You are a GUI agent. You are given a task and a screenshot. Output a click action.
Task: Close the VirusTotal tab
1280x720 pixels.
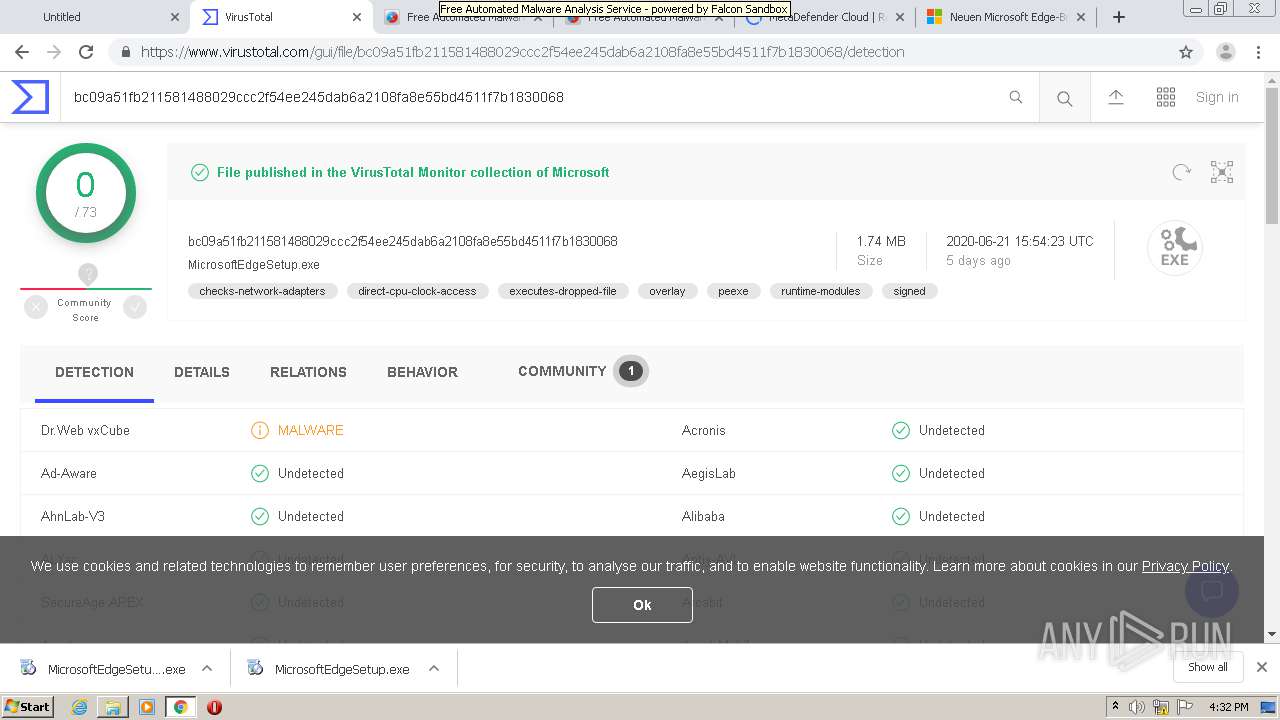coord(357,17)
